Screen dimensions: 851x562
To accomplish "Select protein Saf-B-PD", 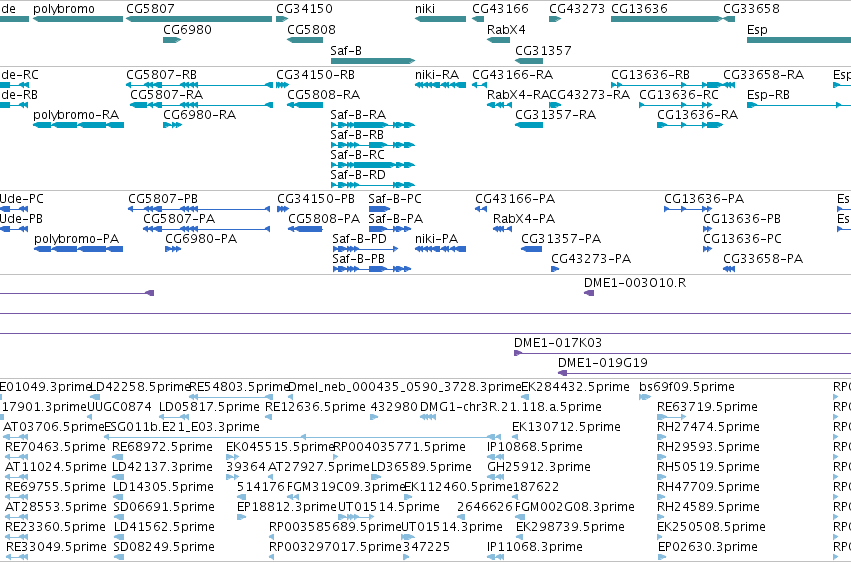I will pyautogui.click(x=360, y=239).
